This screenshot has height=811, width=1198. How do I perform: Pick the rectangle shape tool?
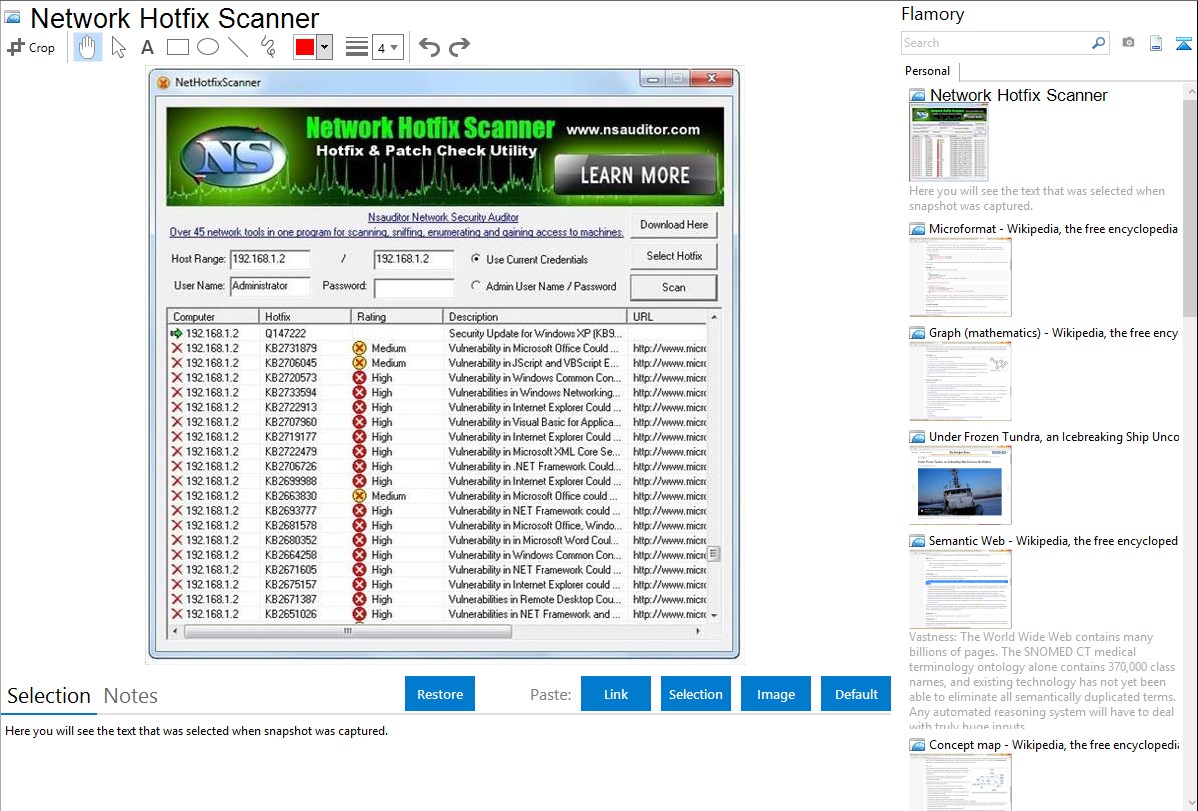point(177,47)
